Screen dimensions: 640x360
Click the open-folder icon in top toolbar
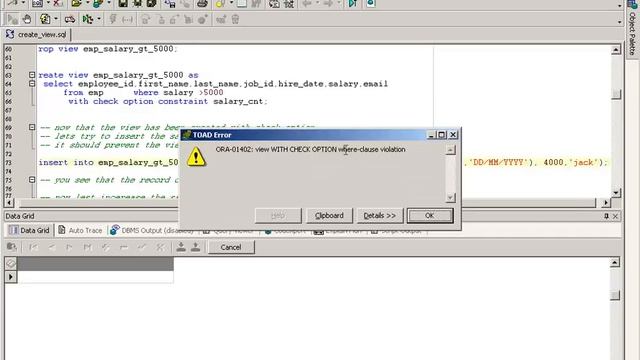[x=76, y=4]
